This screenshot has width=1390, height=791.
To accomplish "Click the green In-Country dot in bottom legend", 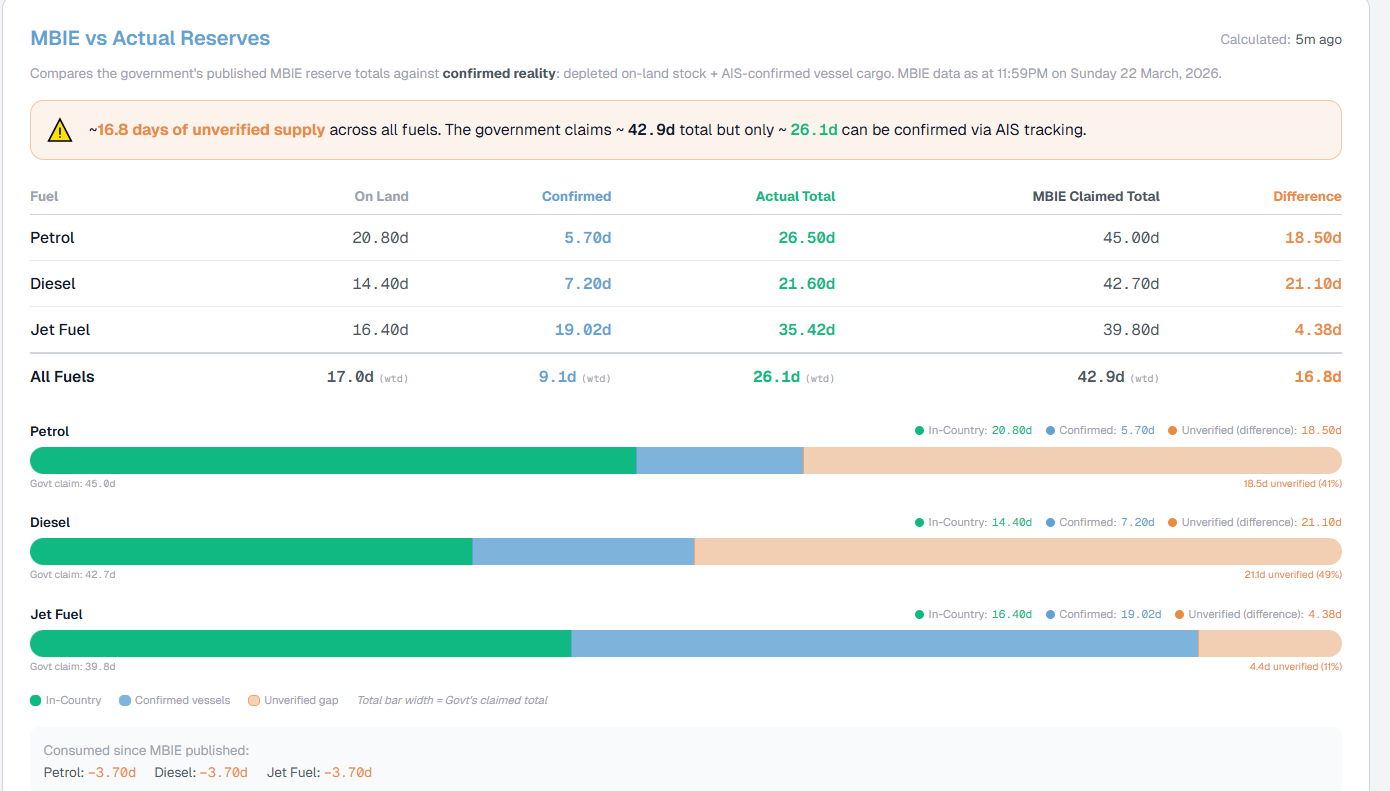I will (x=36, y=701).
